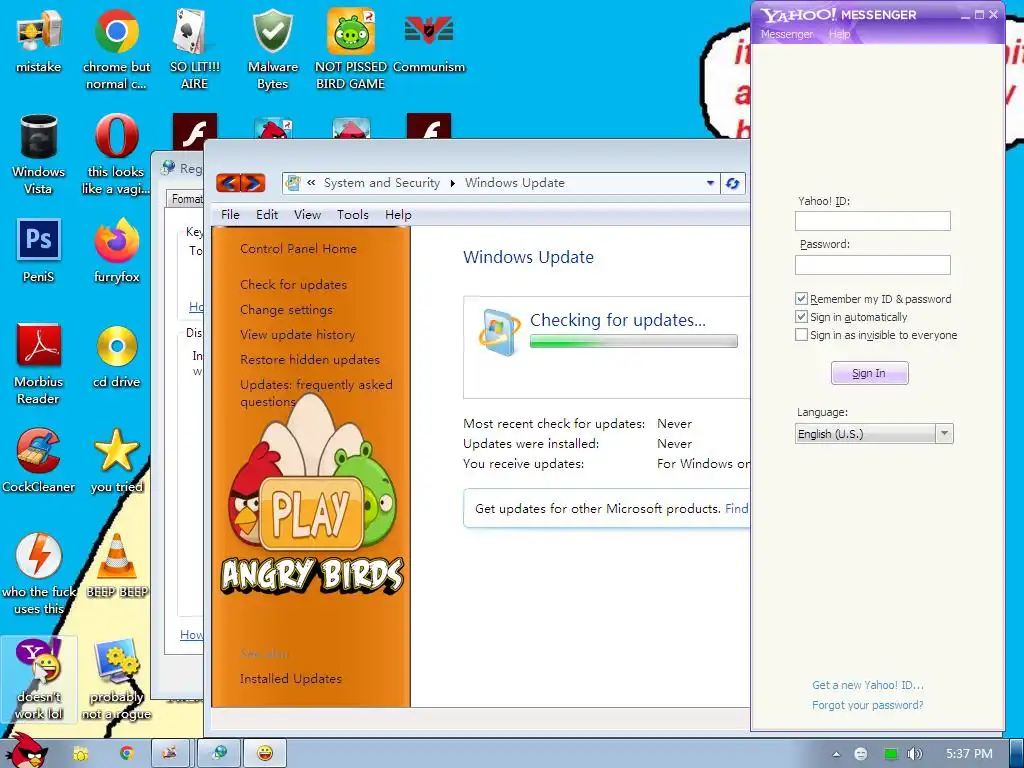The width and height of the screenshot is (1024, 768).
Task: Click the Password input field
Action: tap(872, 264)
